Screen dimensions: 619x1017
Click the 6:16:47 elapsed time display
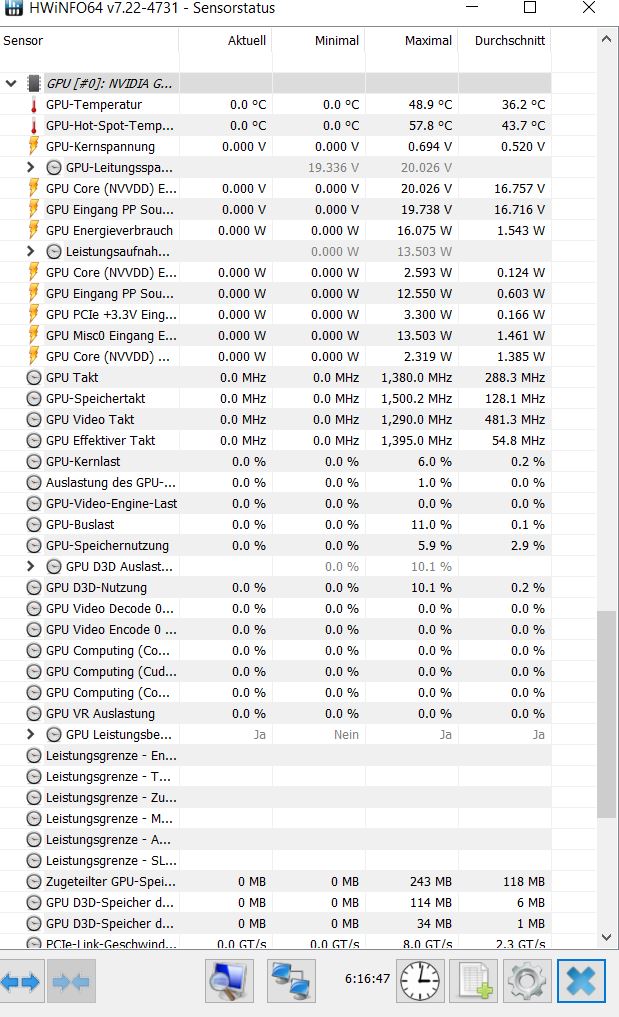pyautogui.click(x=367, y=978)
